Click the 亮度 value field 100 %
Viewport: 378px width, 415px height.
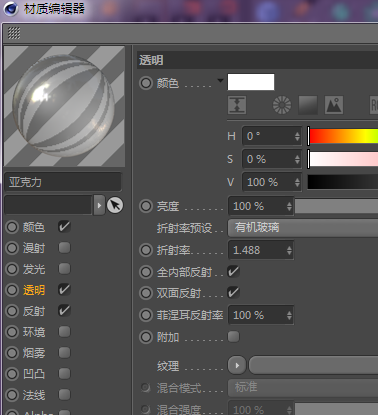coord(261,206)
